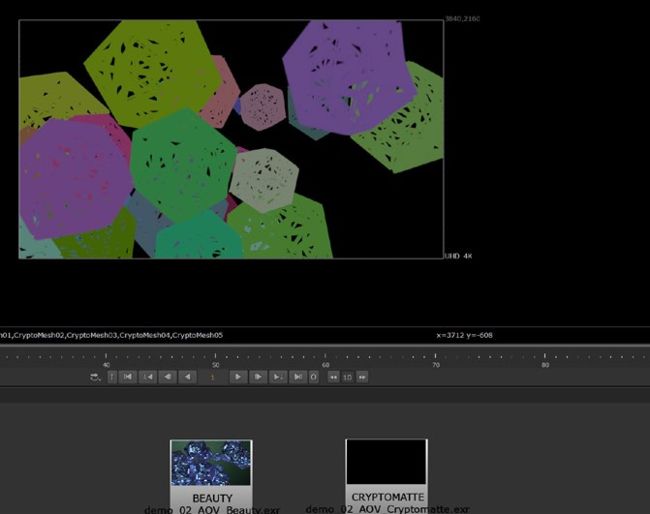
Task: Click the in-point I button
Action: pyautogui.click(x=112, y=377)
